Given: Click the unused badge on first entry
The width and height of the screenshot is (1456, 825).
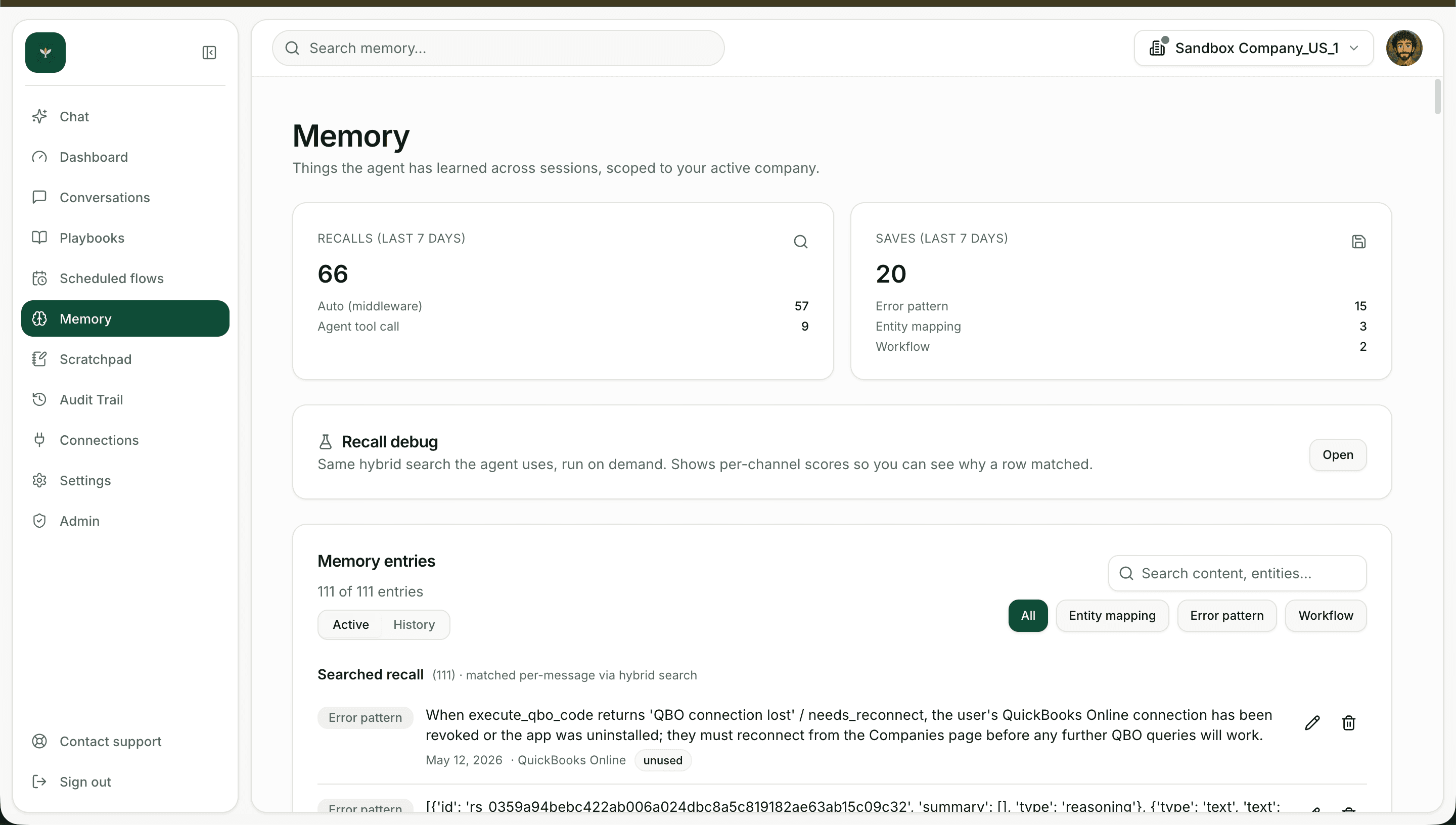Looking at the screenshot, I should 663,760.
